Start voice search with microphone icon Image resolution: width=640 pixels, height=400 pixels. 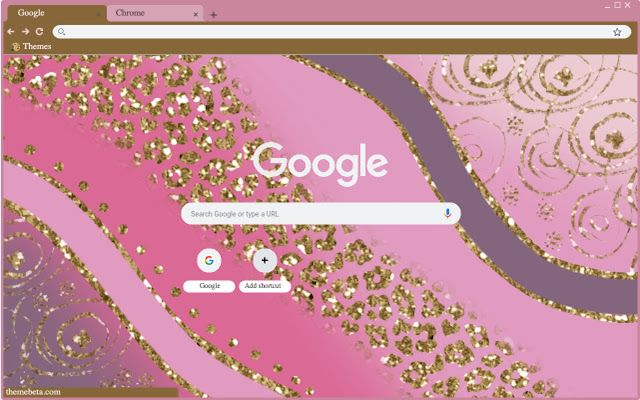click(x=447, y=213)
